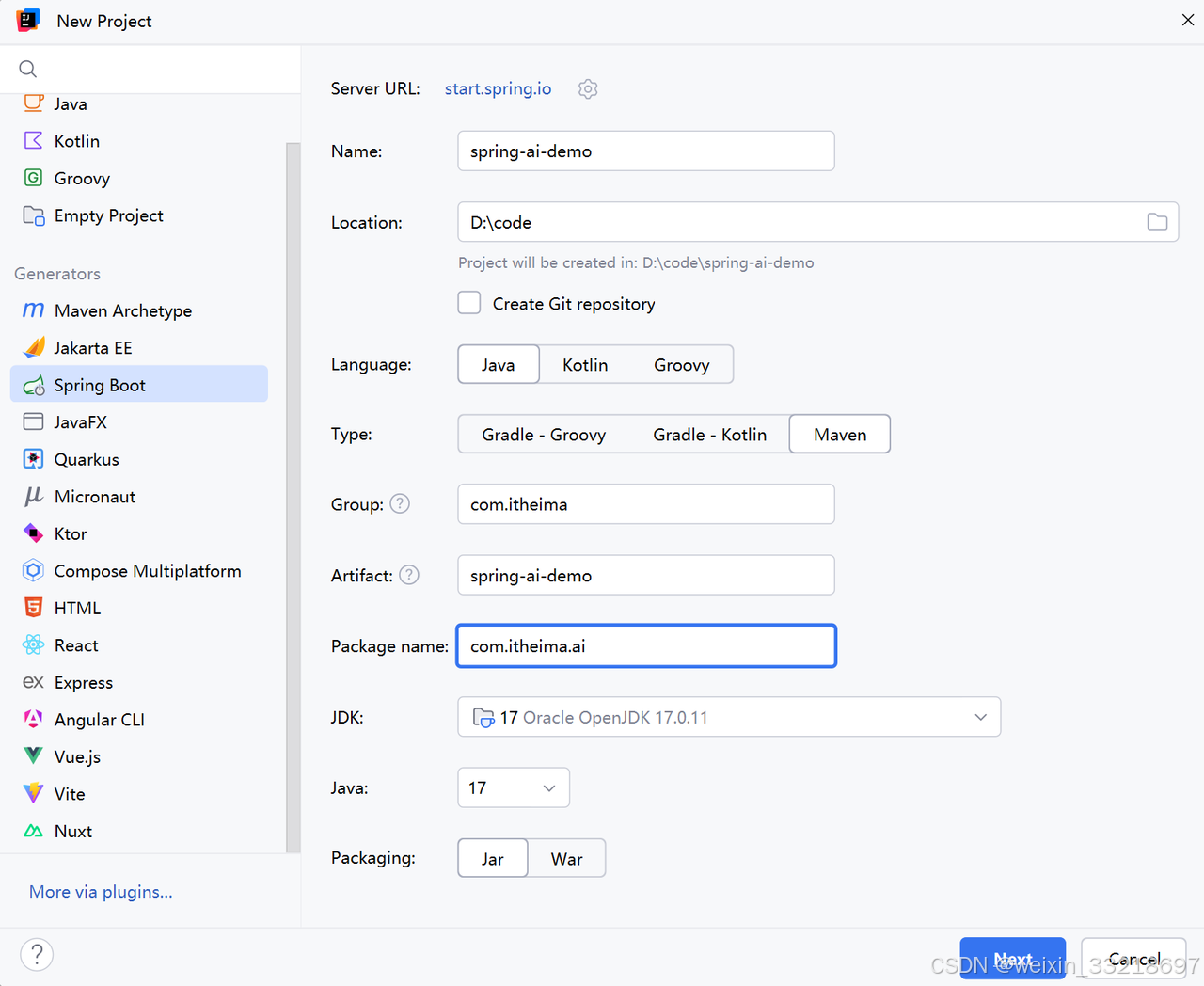Select Empty Project from the list
Viewport: 1204px width, 986px height.
[108, 215]
